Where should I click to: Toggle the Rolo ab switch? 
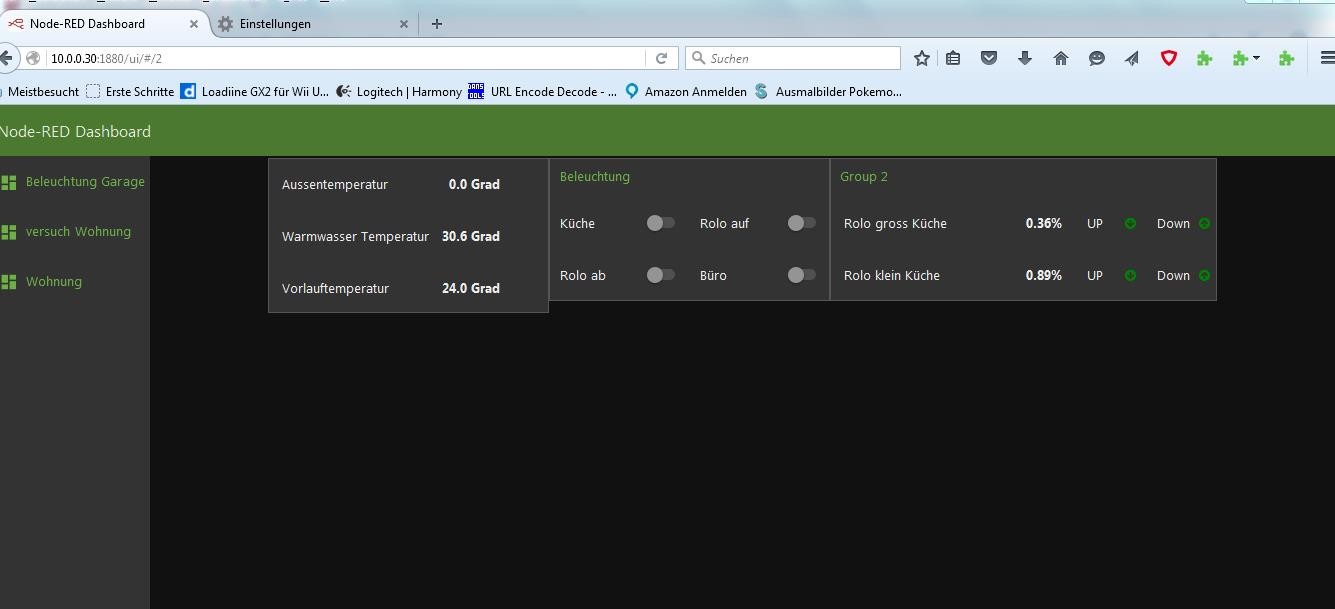click(x=660, y=275)
